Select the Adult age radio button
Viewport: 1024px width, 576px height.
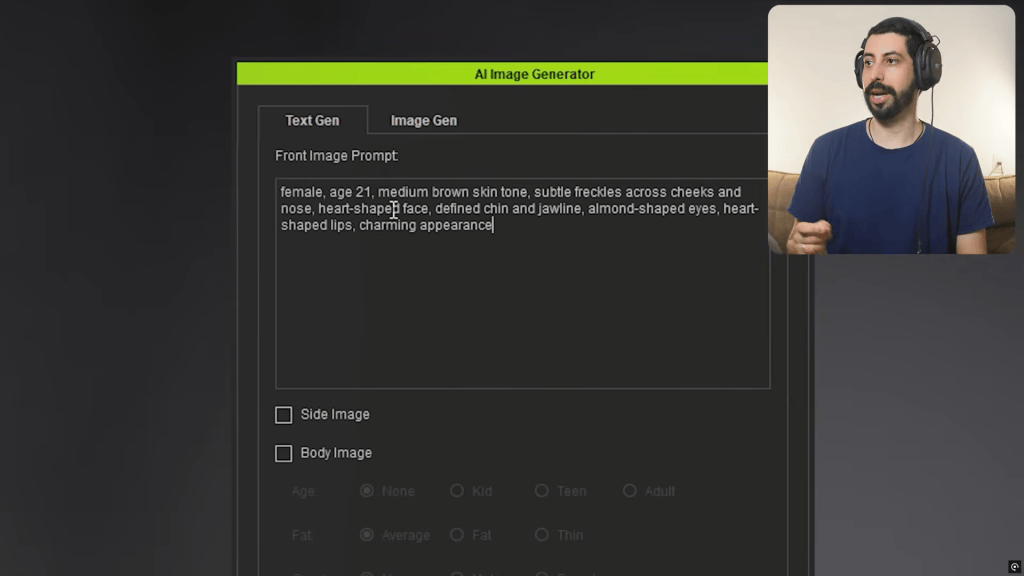coord(630,490)
